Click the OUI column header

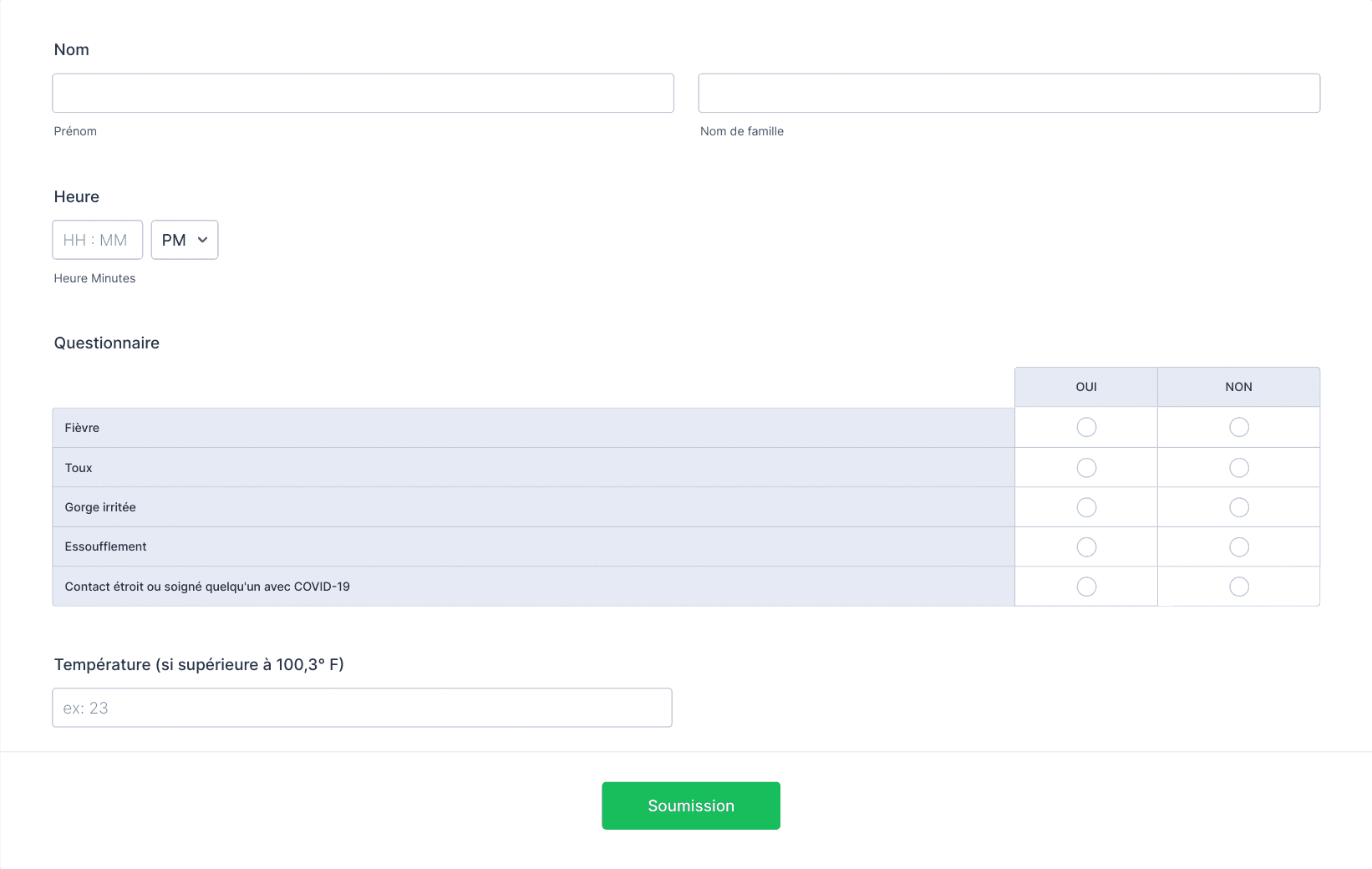[1086, 387]
